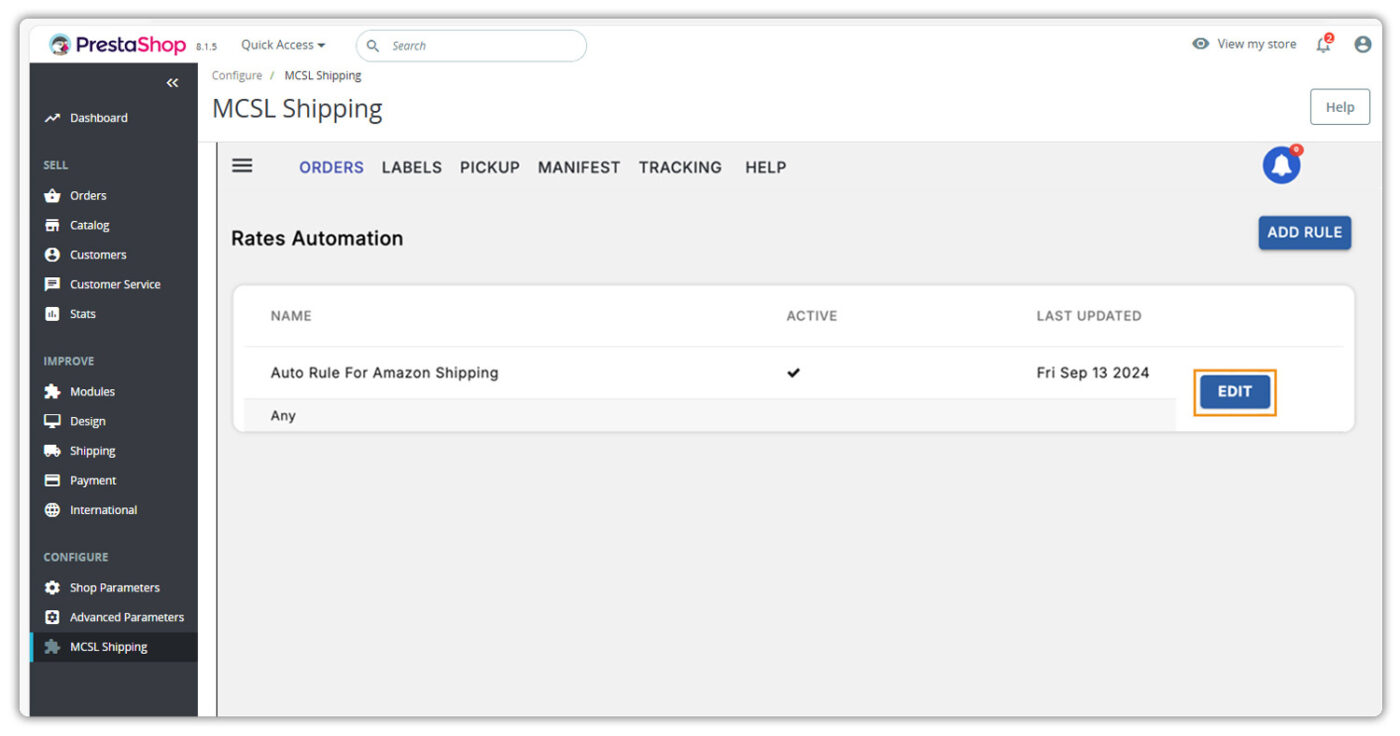Click the Modules puzzle icon
This screenshot has height=736, width=1400.
pyautogui.click(x=52, y=392)
